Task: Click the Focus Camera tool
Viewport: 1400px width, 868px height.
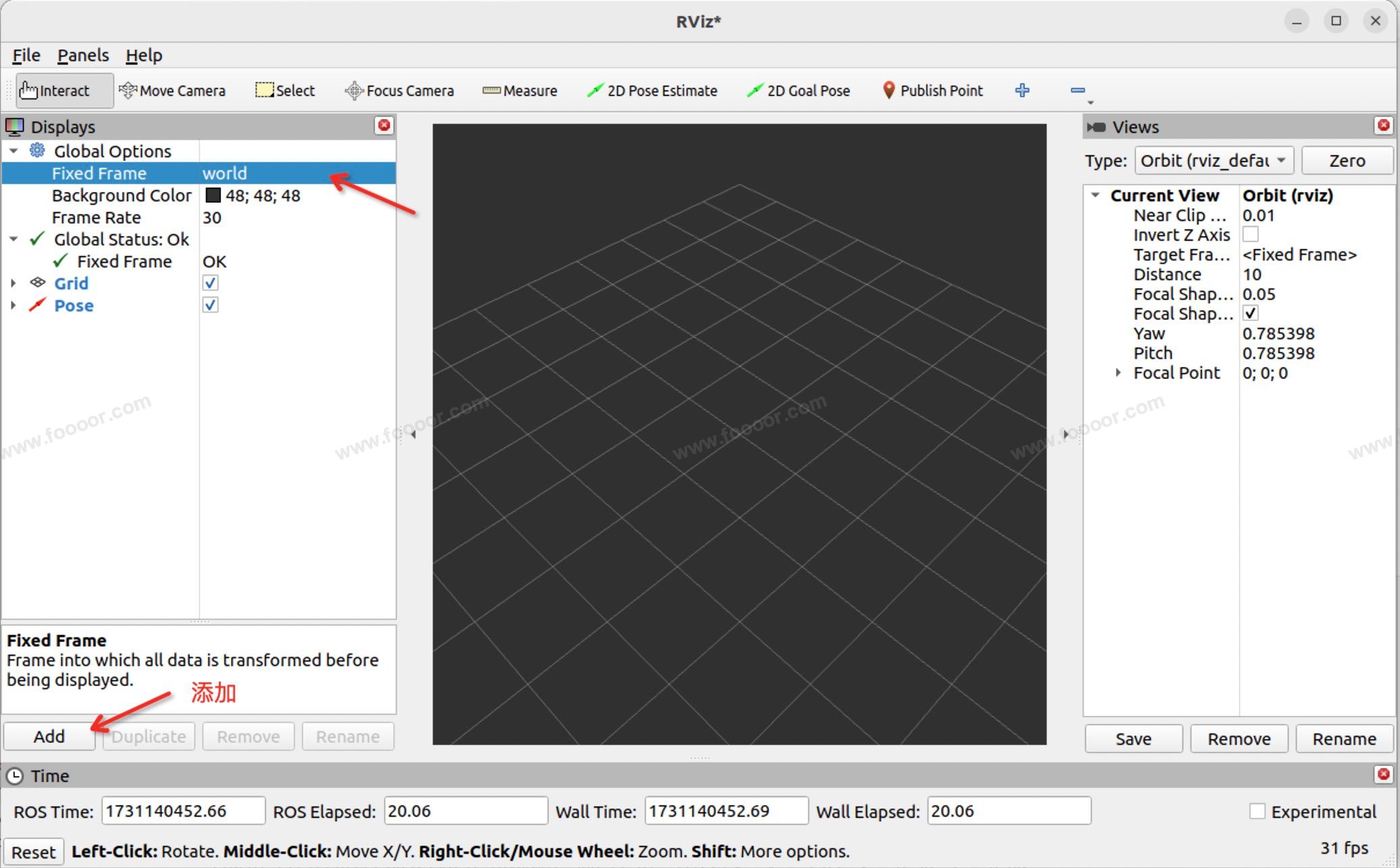Action: point(399,91)
